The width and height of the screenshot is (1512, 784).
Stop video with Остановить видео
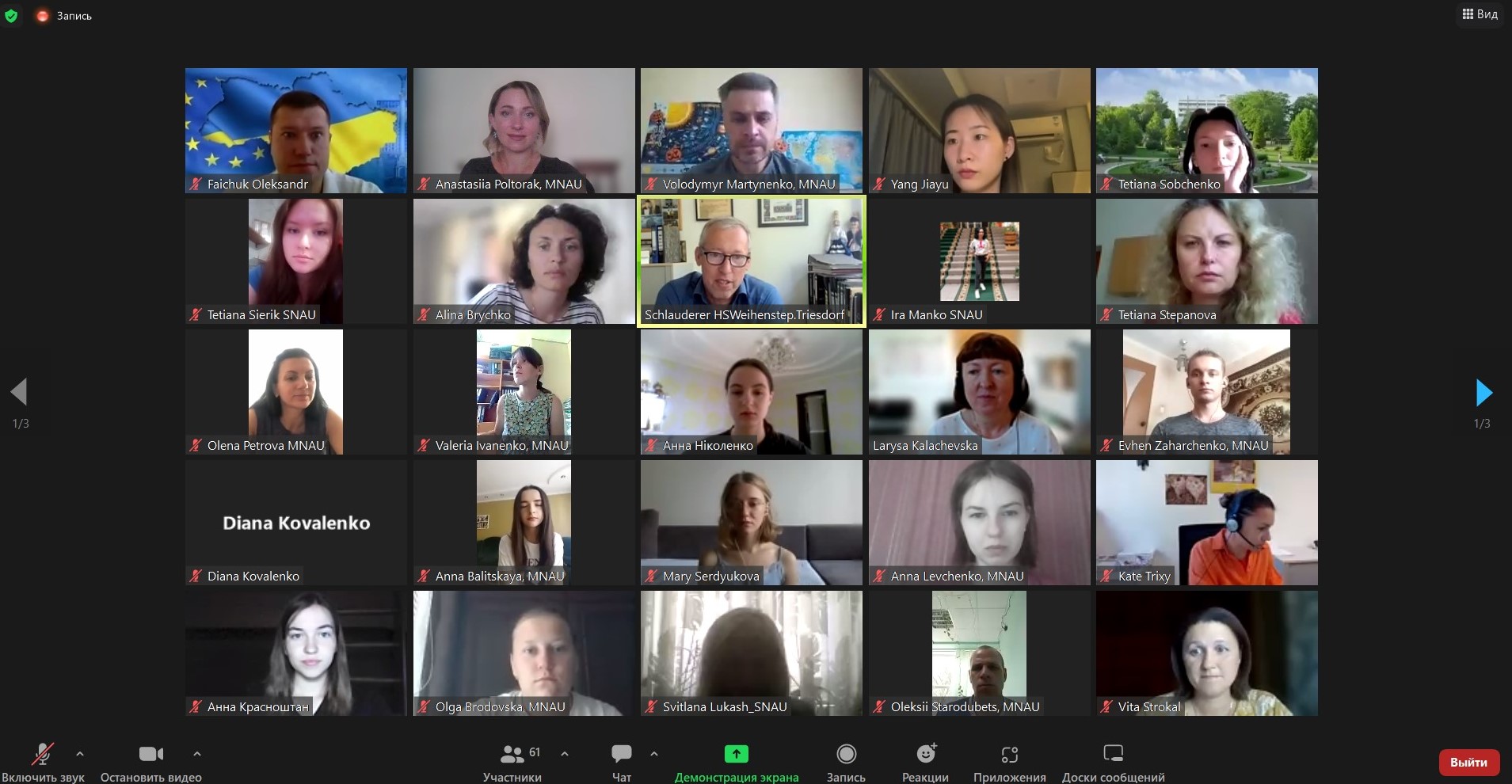(x=151, y=763)
